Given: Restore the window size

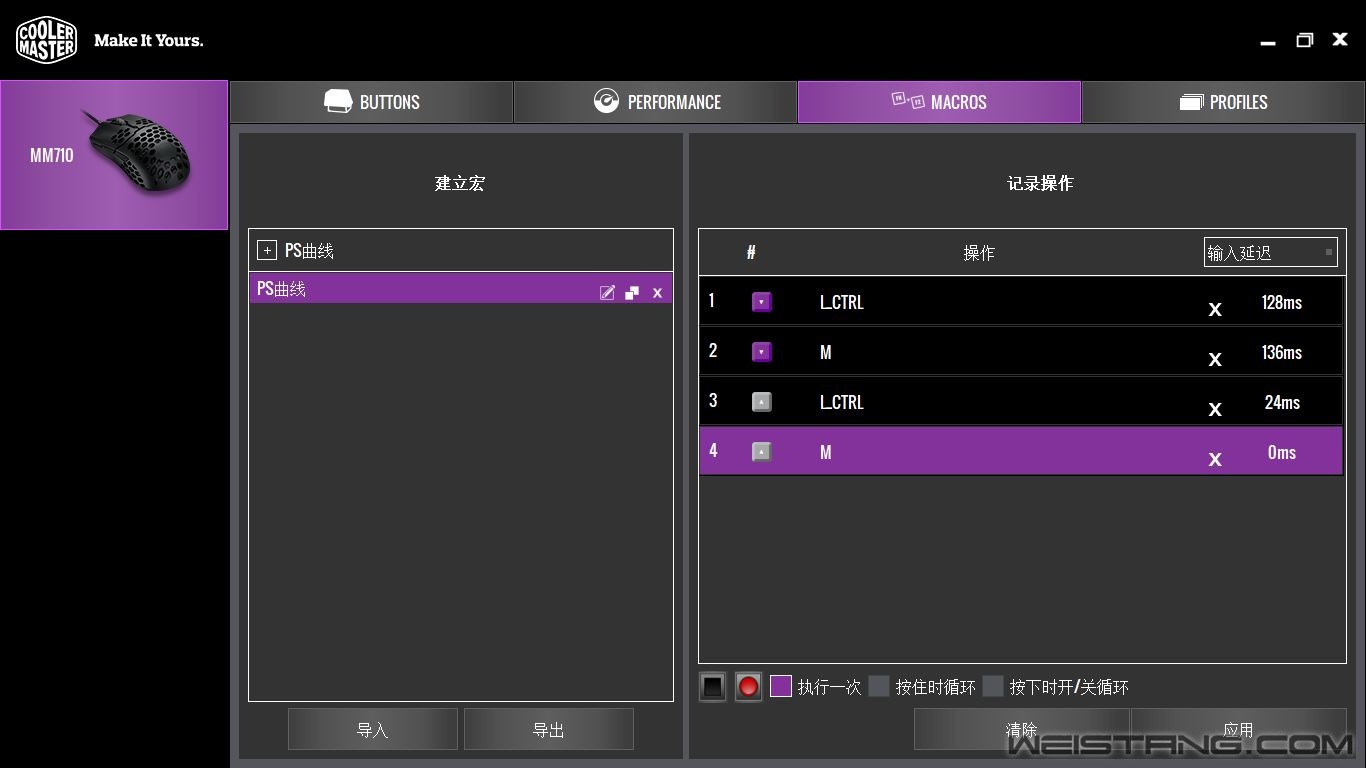Looking at the screenshot, I should (x=1304, y=40).
